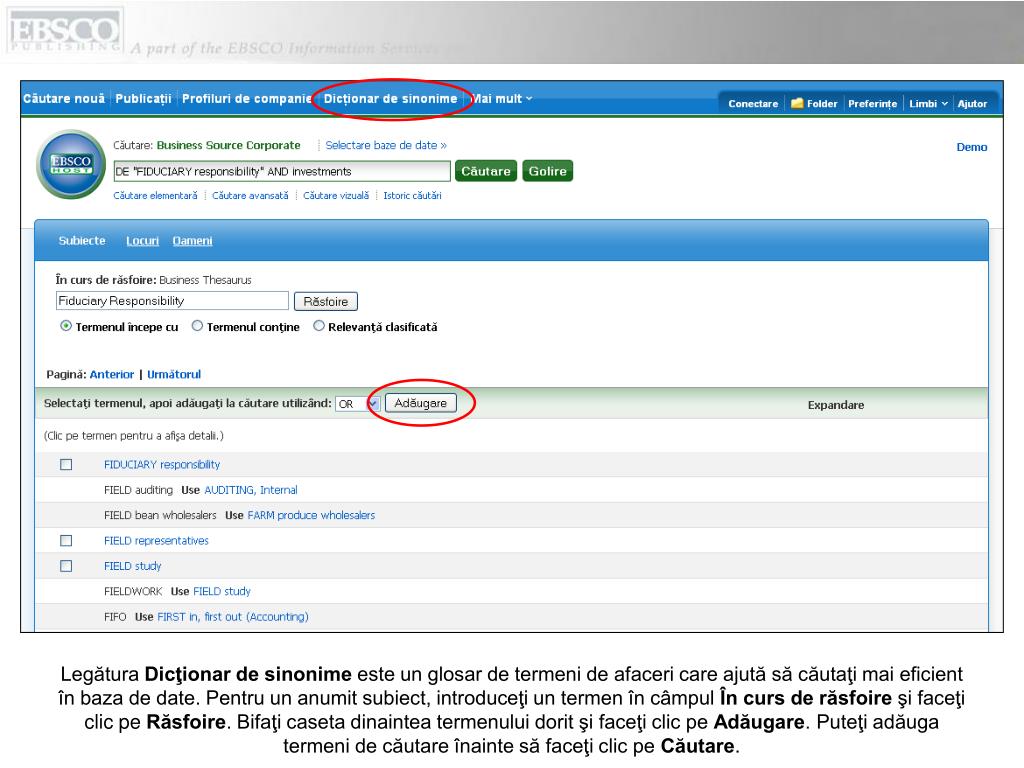This screenshot has width=1024, height=768.
Task: Open the Preferințe link
Action: point(872,103)
